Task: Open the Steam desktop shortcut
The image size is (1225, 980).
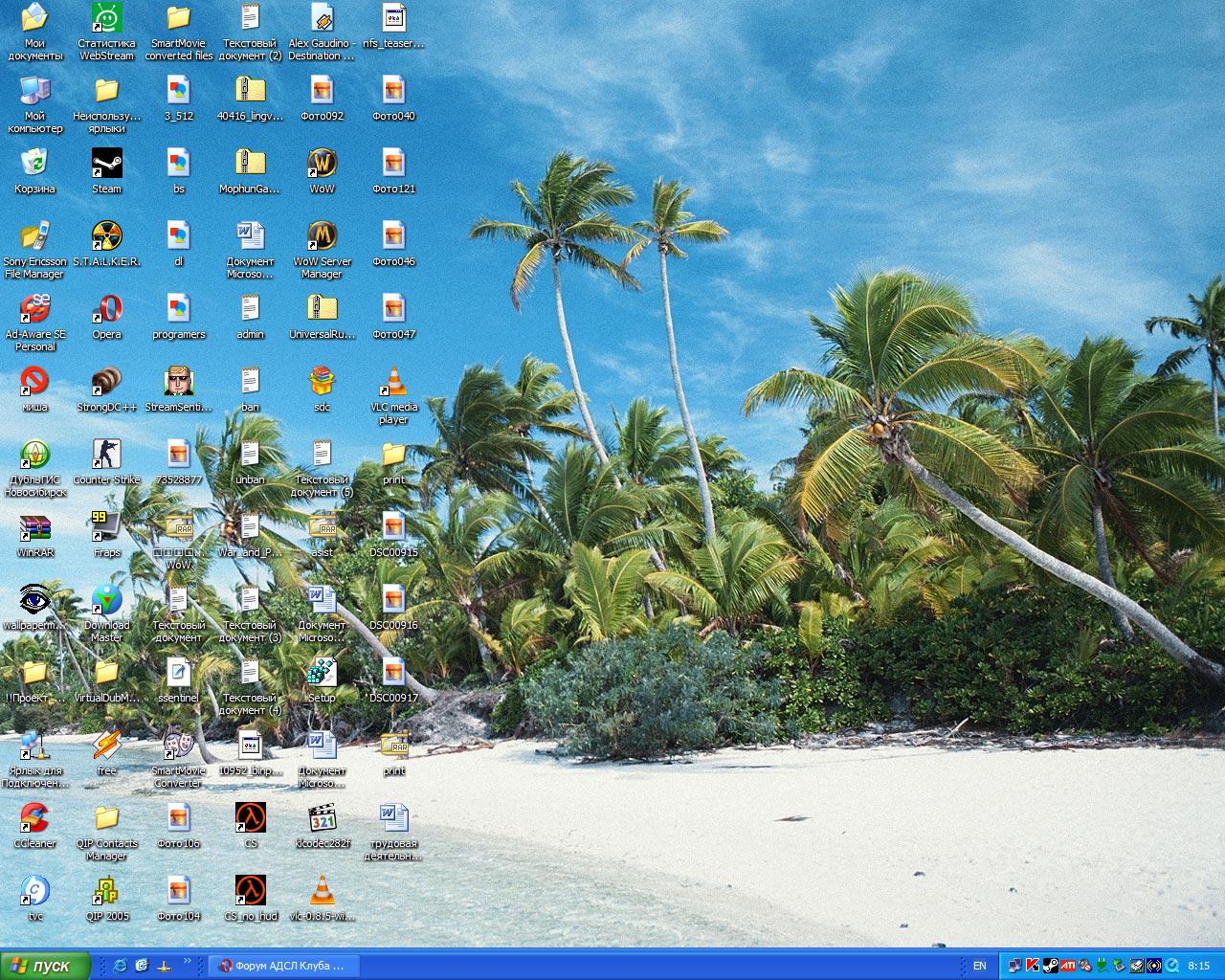Action: pyautogui.click(x=106, y=164)
